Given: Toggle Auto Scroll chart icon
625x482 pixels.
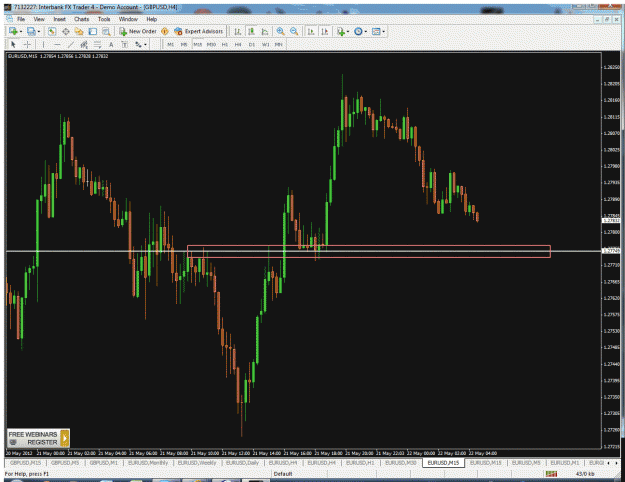Looking at the screenshot, I should coord(311,31).
